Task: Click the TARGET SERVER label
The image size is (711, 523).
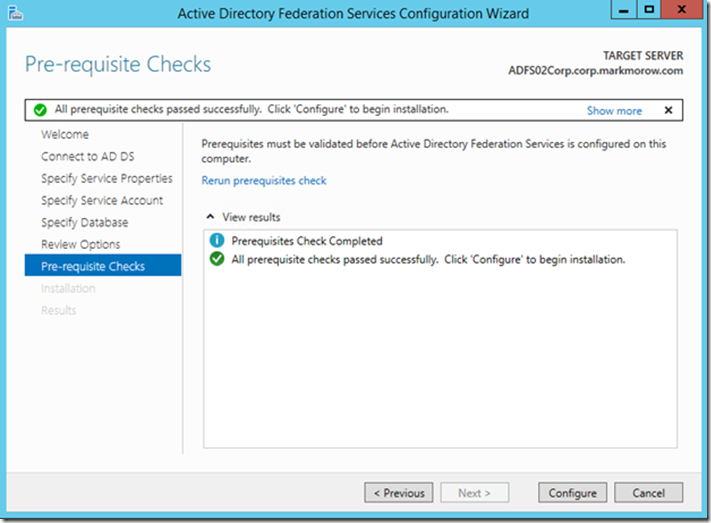Action: click(x=643, y=55)
